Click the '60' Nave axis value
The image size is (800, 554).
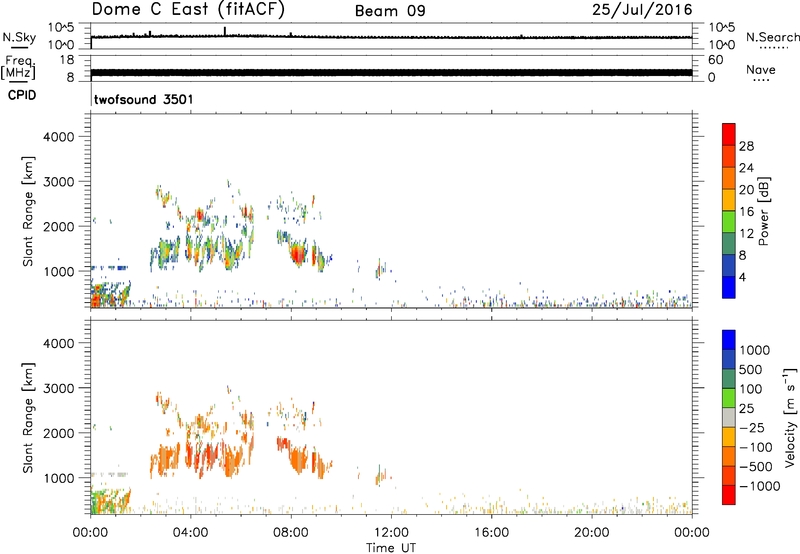(x=716, y=60)
